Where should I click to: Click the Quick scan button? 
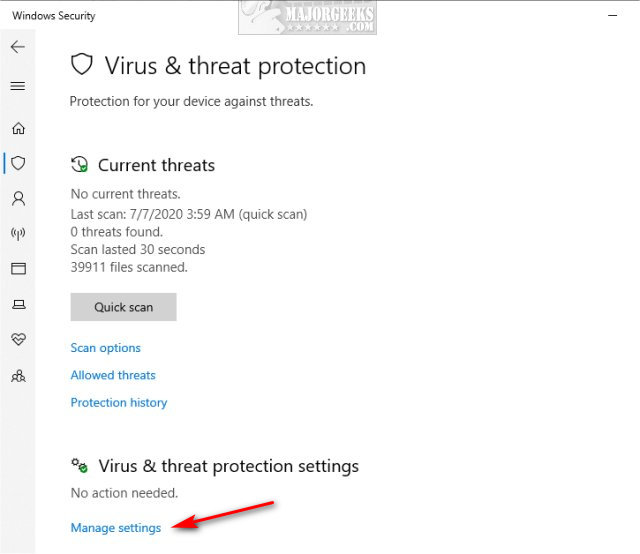[x=123, y=307]
